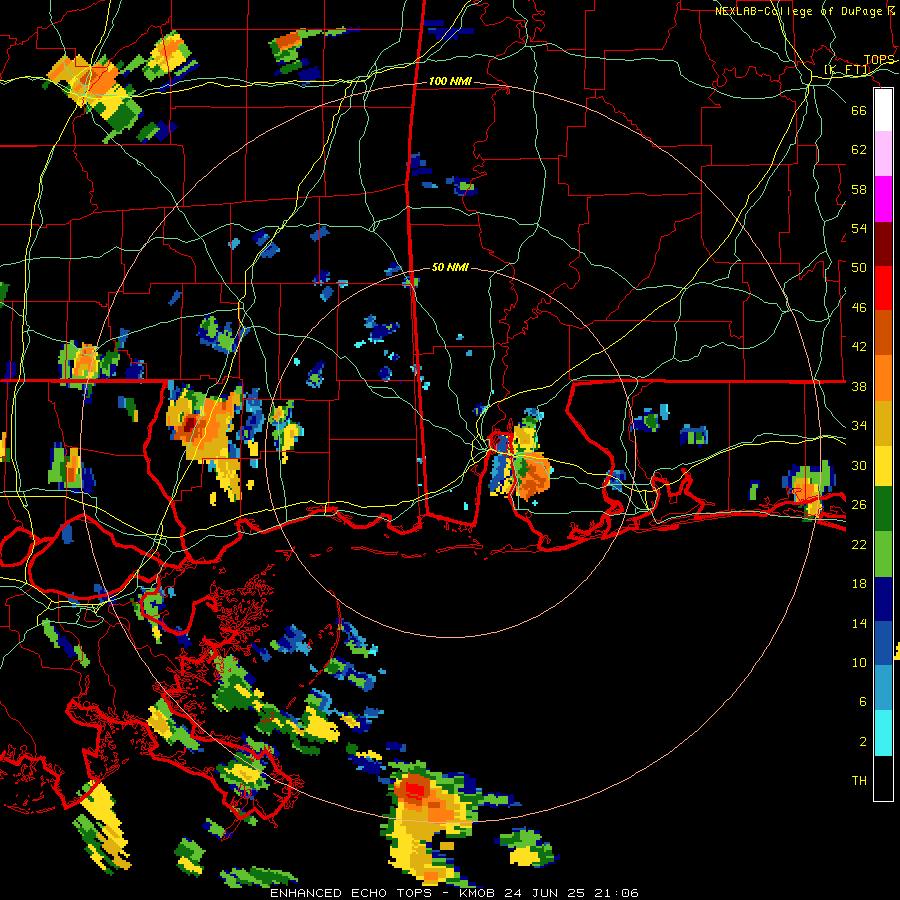900x900 pixels.
Task: Select the dark red legend swatch
Action: pyautogui.click(x=883, y=244)
